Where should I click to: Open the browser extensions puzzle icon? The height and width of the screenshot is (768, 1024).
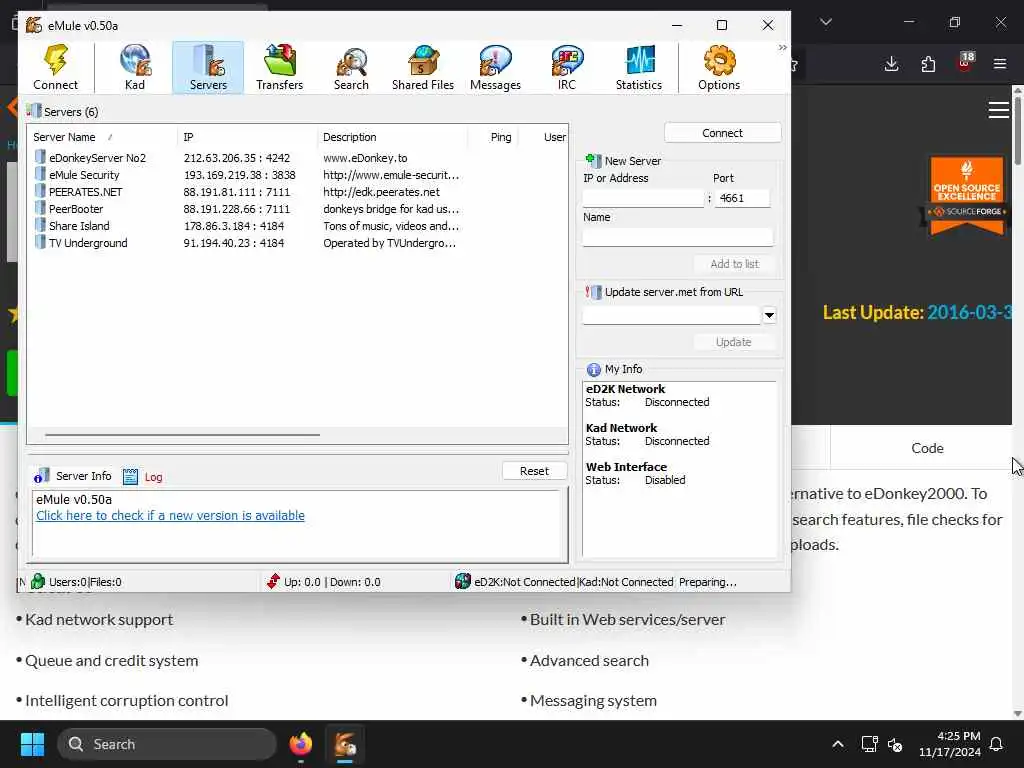(x=928, y=64)
